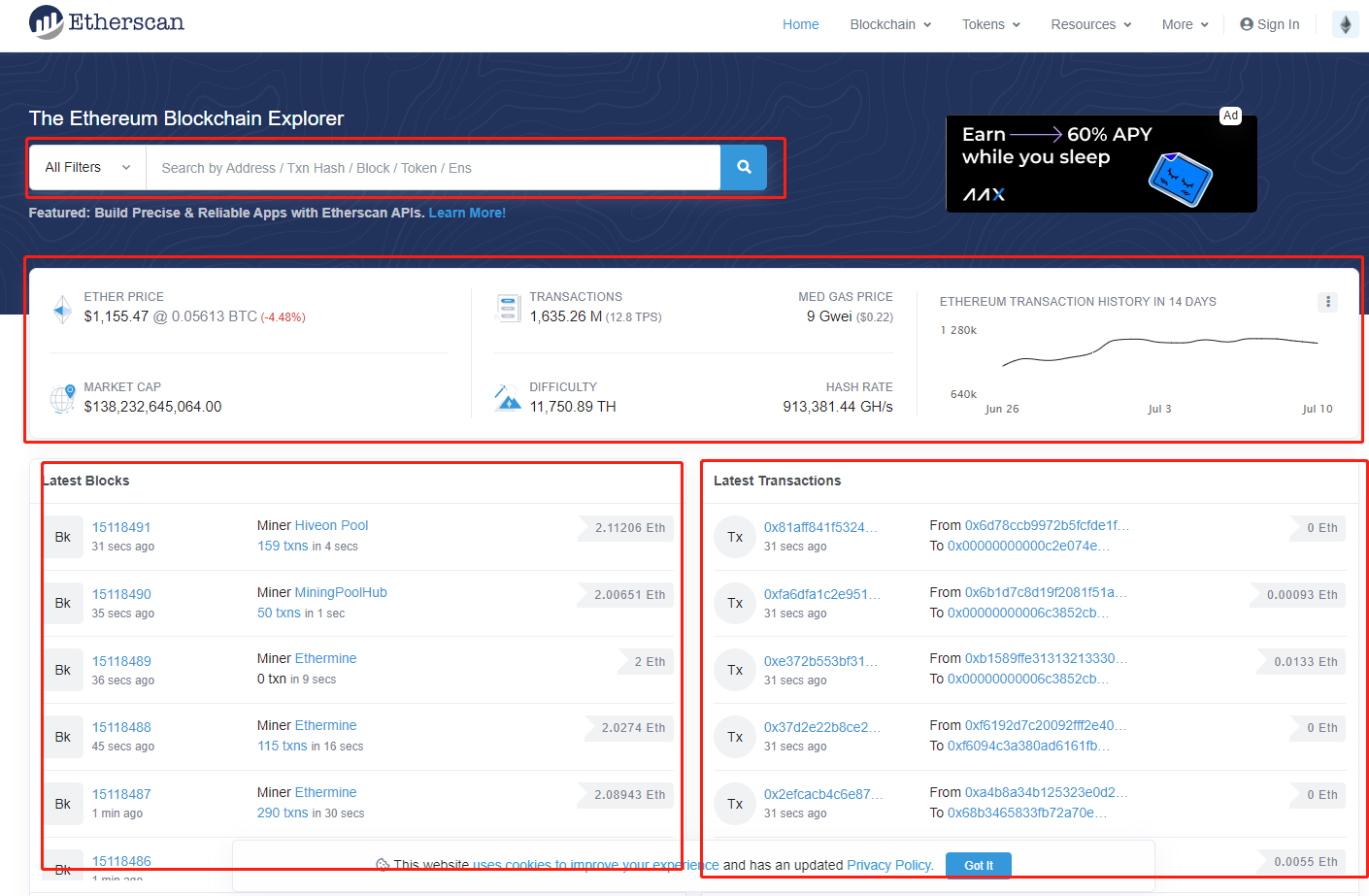The image size is (1369, 896).
Task: Click Got It on cookie notice
Action: (978, 865)
